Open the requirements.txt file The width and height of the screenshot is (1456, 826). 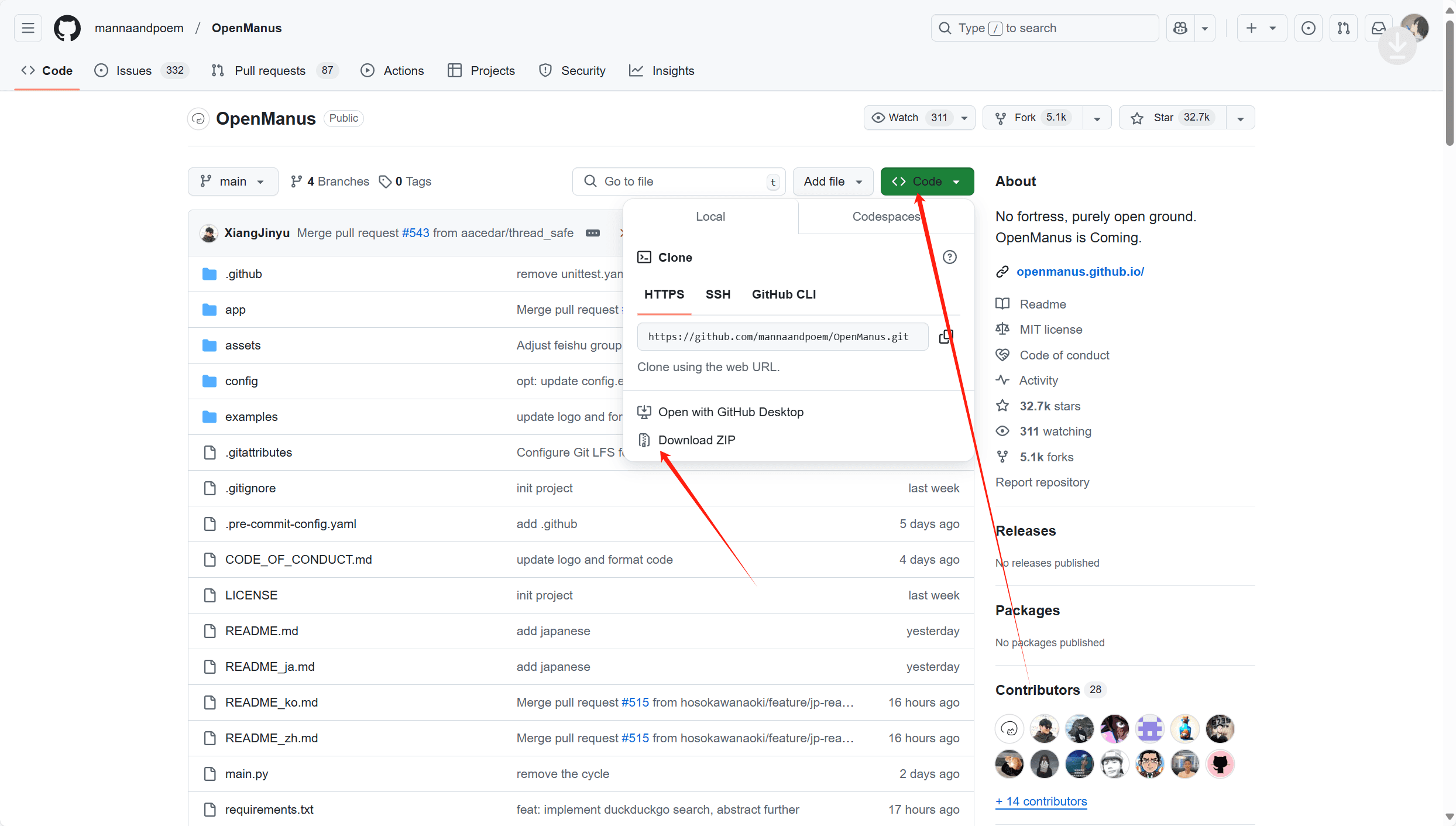click(x=269, y=810)
